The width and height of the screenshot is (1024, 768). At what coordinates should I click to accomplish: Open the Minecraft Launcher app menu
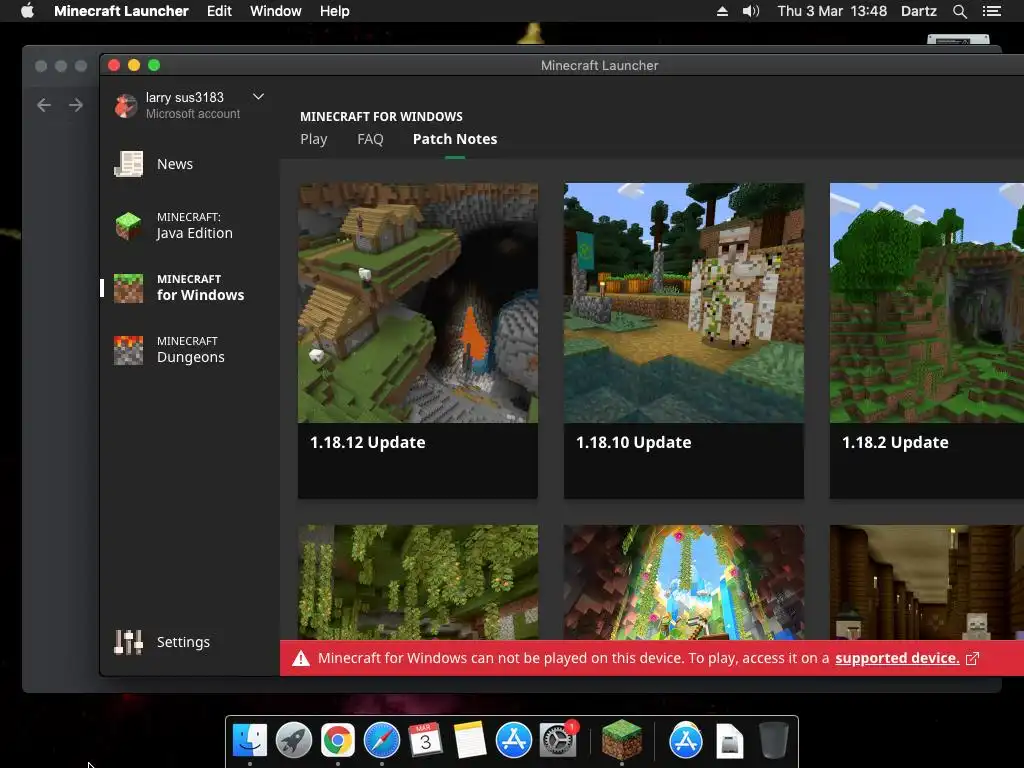coord(121,11)
